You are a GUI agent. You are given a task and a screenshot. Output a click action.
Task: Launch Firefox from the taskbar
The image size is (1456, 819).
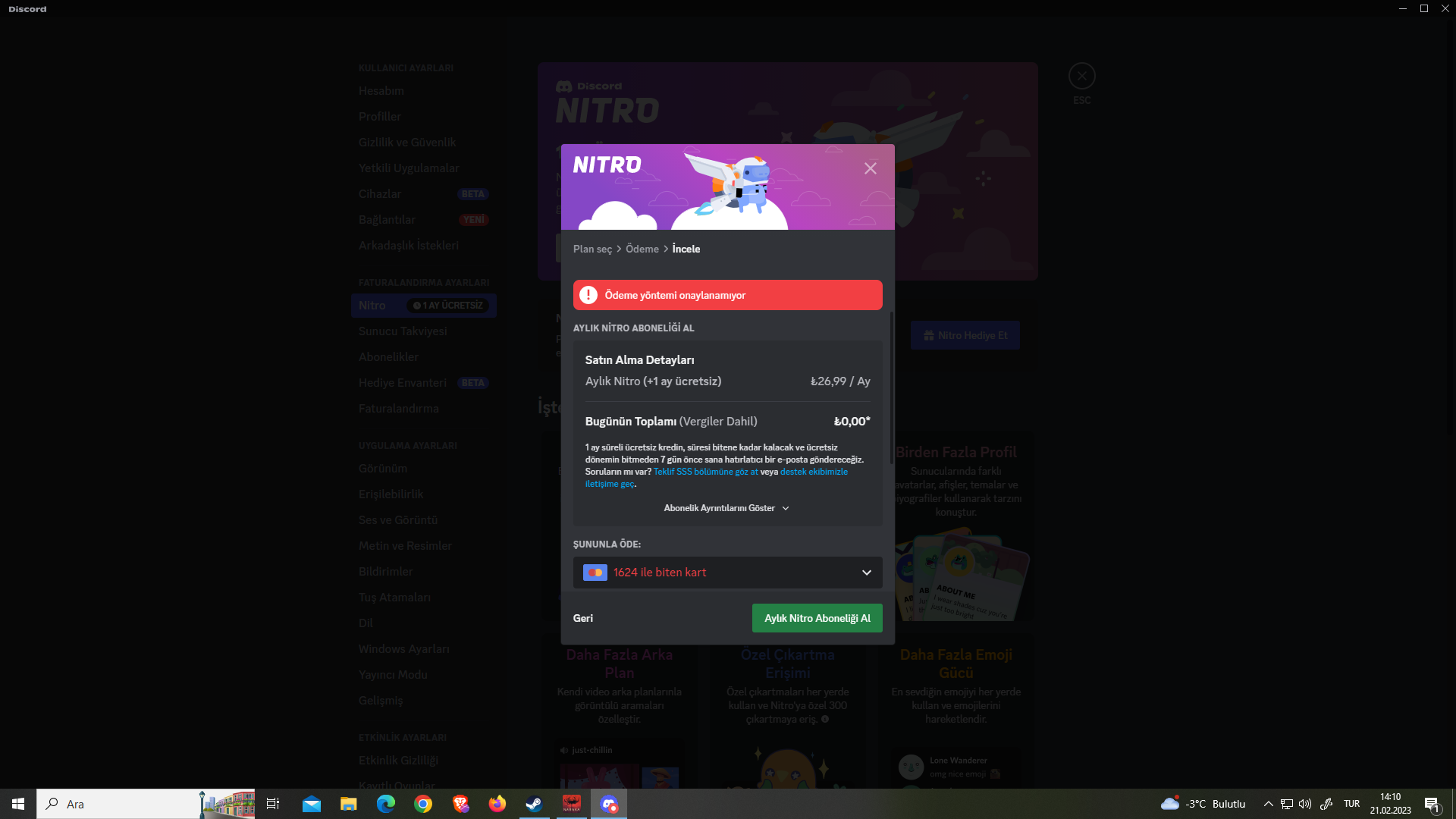(x=497, y=804)
